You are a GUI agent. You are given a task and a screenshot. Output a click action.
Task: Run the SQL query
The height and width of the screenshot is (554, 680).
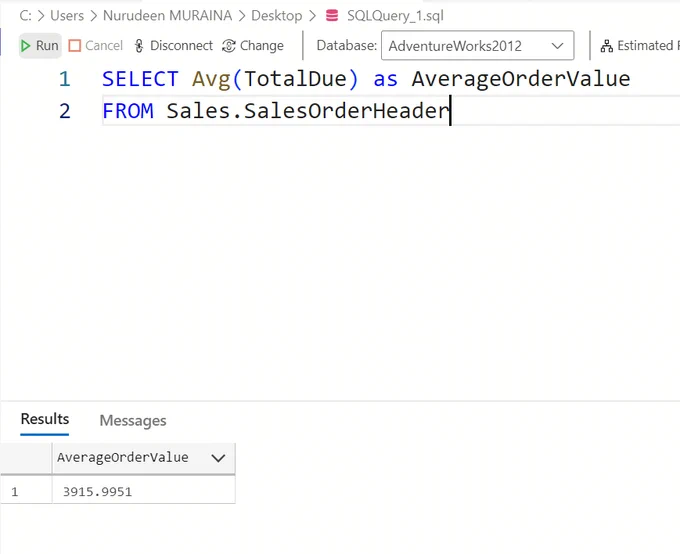(x=40, y=46)
